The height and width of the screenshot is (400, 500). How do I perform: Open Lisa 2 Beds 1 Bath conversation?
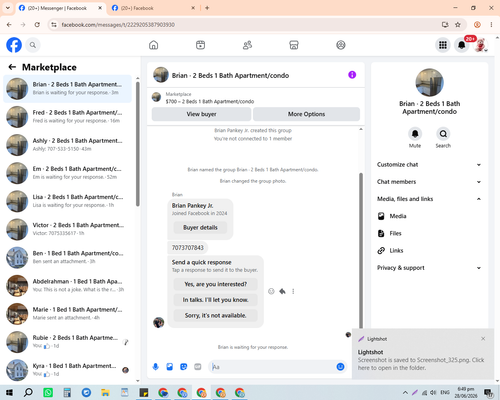pyautogui.click(x=68, y=201)
